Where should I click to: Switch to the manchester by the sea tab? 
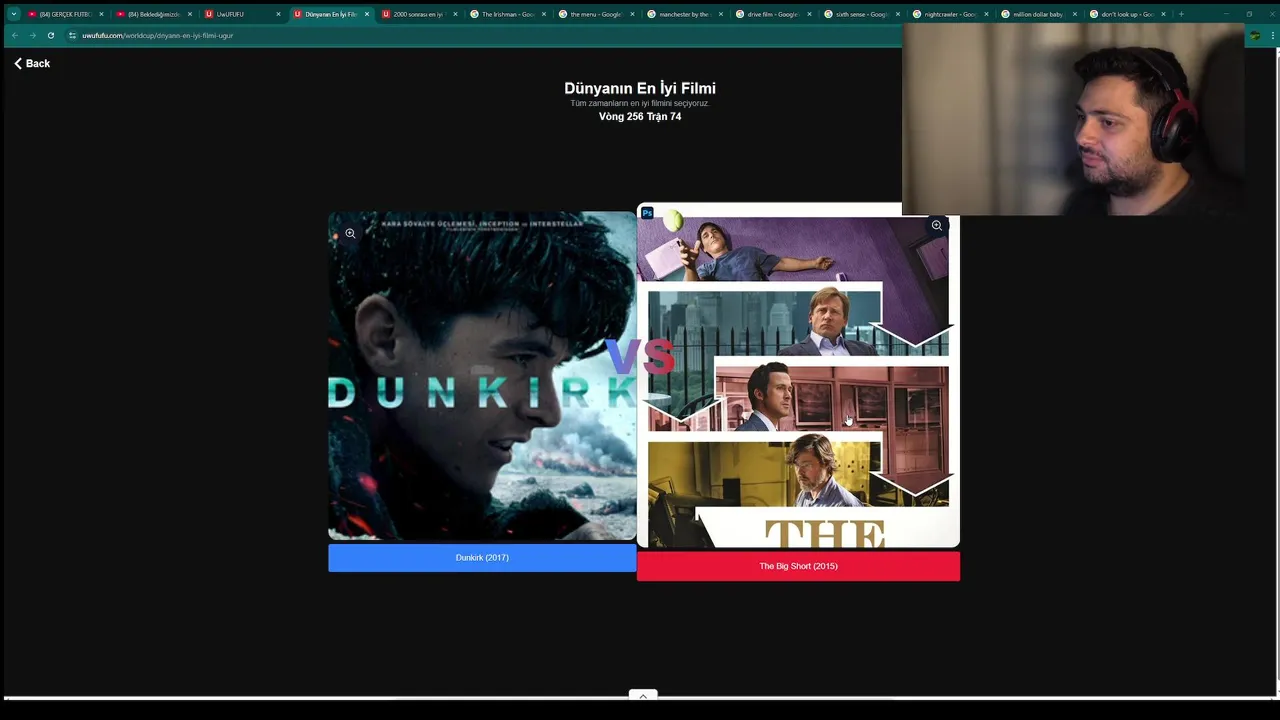pyautogui.click(x=682, y=14)
